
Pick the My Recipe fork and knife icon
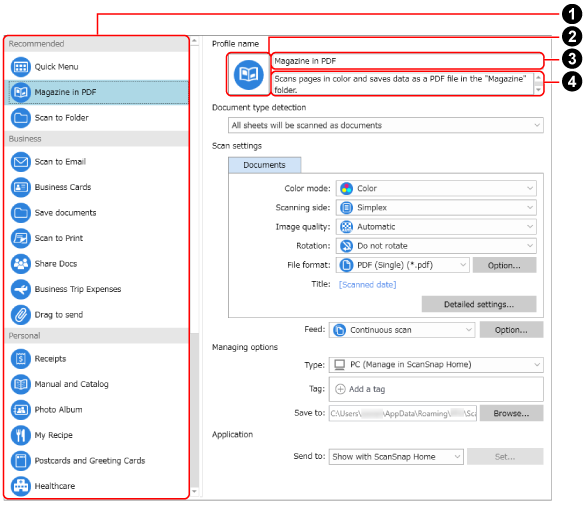[x=20, y=435]
